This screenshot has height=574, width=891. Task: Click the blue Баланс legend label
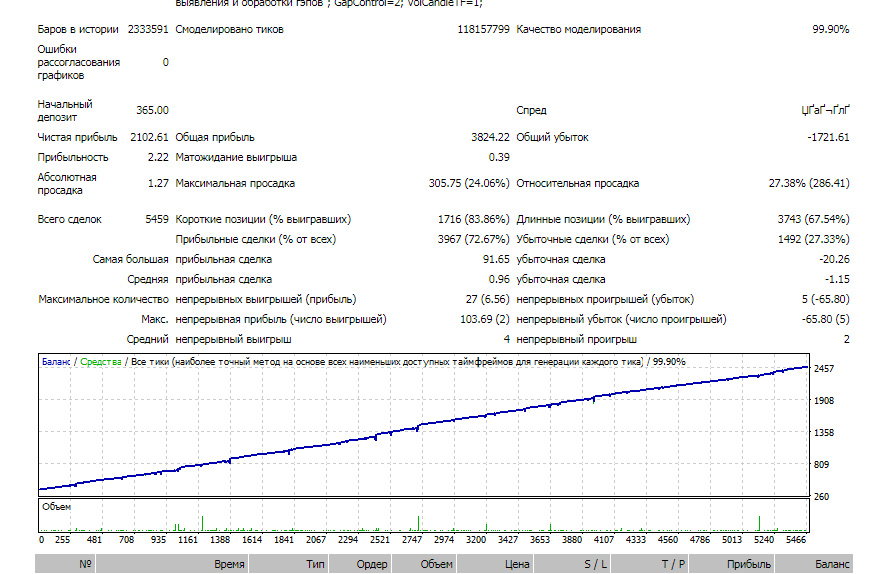[56, 361]
